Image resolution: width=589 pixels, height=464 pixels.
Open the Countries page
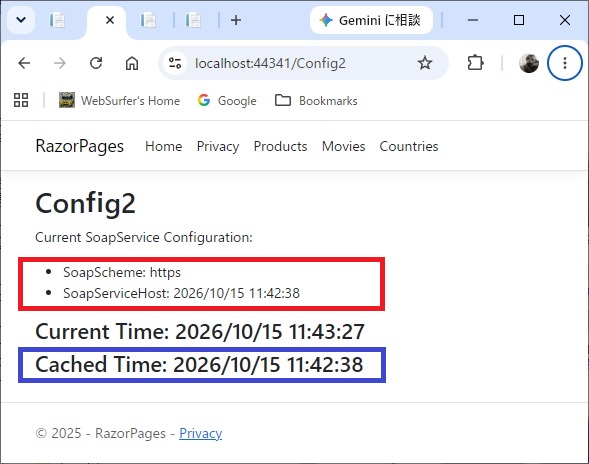(409, 146)
